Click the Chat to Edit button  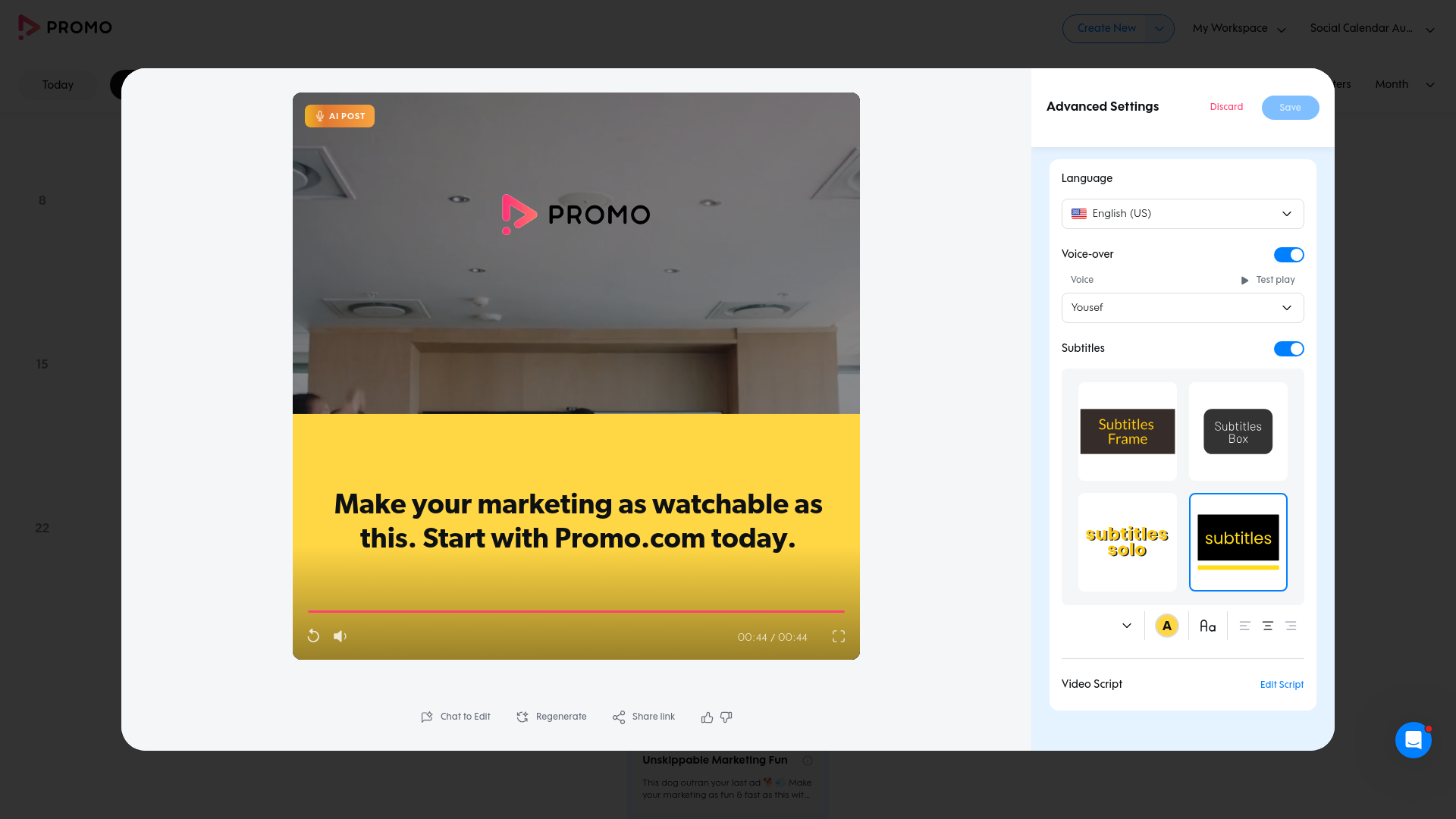[456, 717]
